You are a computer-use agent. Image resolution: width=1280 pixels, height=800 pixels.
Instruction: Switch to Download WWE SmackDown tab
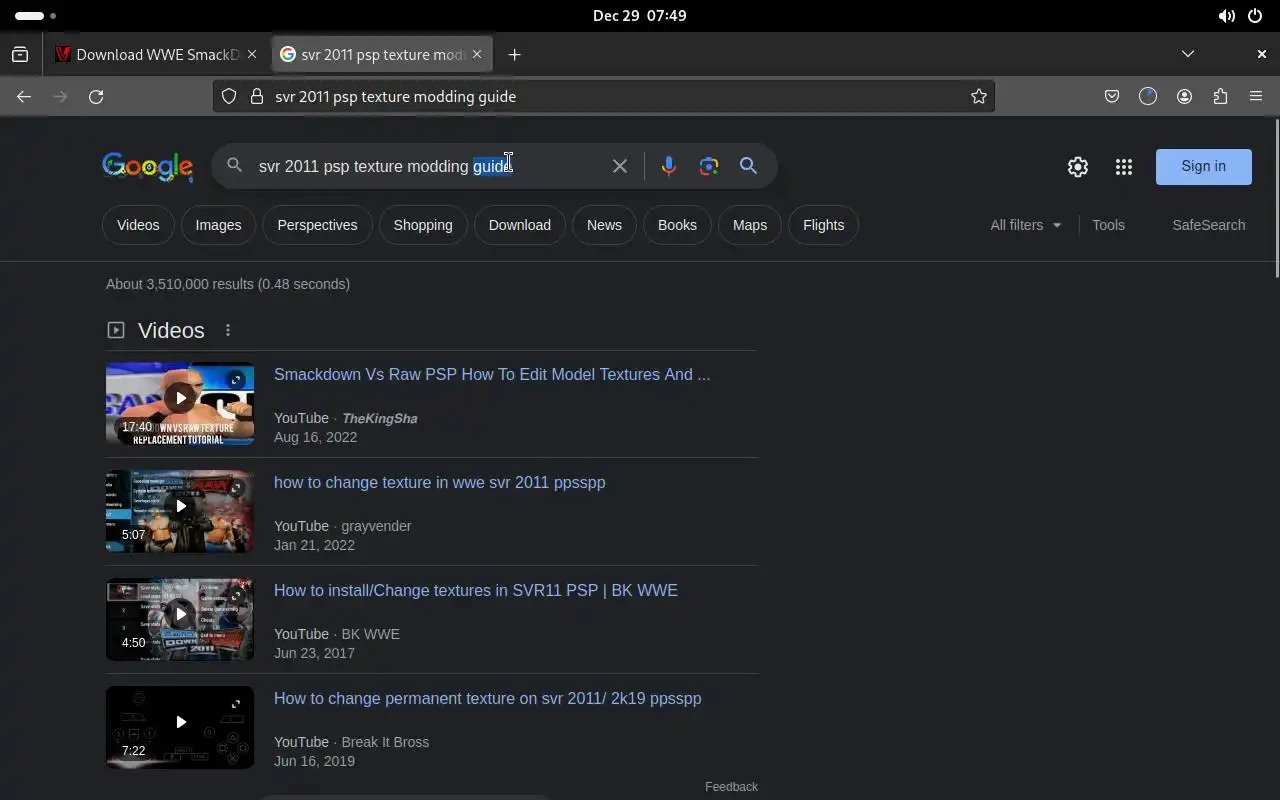coord(157,55)
